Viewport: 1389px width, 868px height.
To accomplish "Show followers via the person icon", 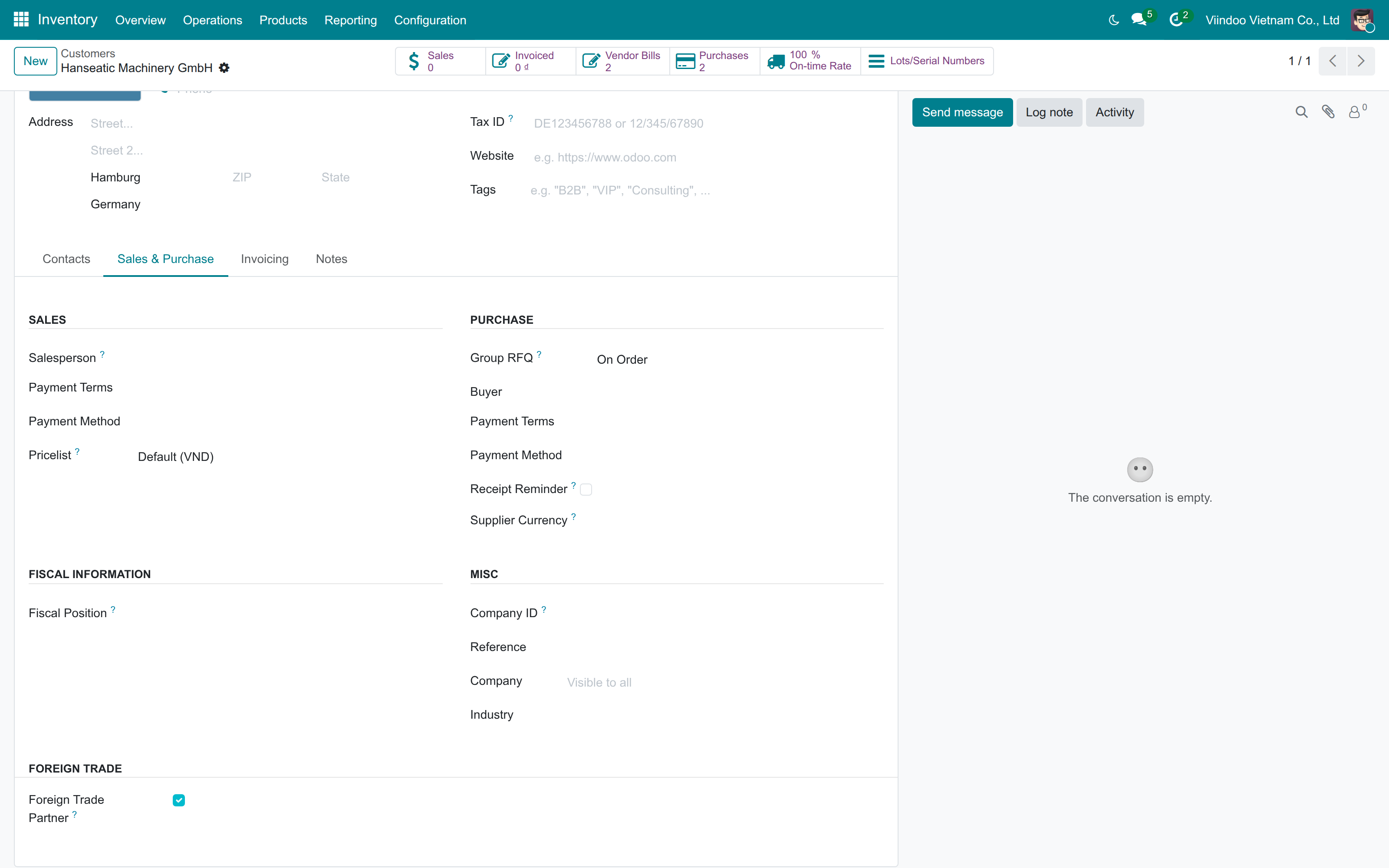I will click(1355, 112).
